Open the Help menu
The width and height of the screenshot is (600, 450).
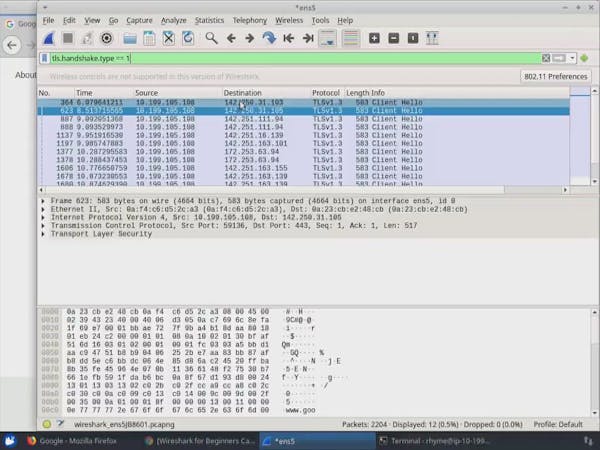click(345, 20)
